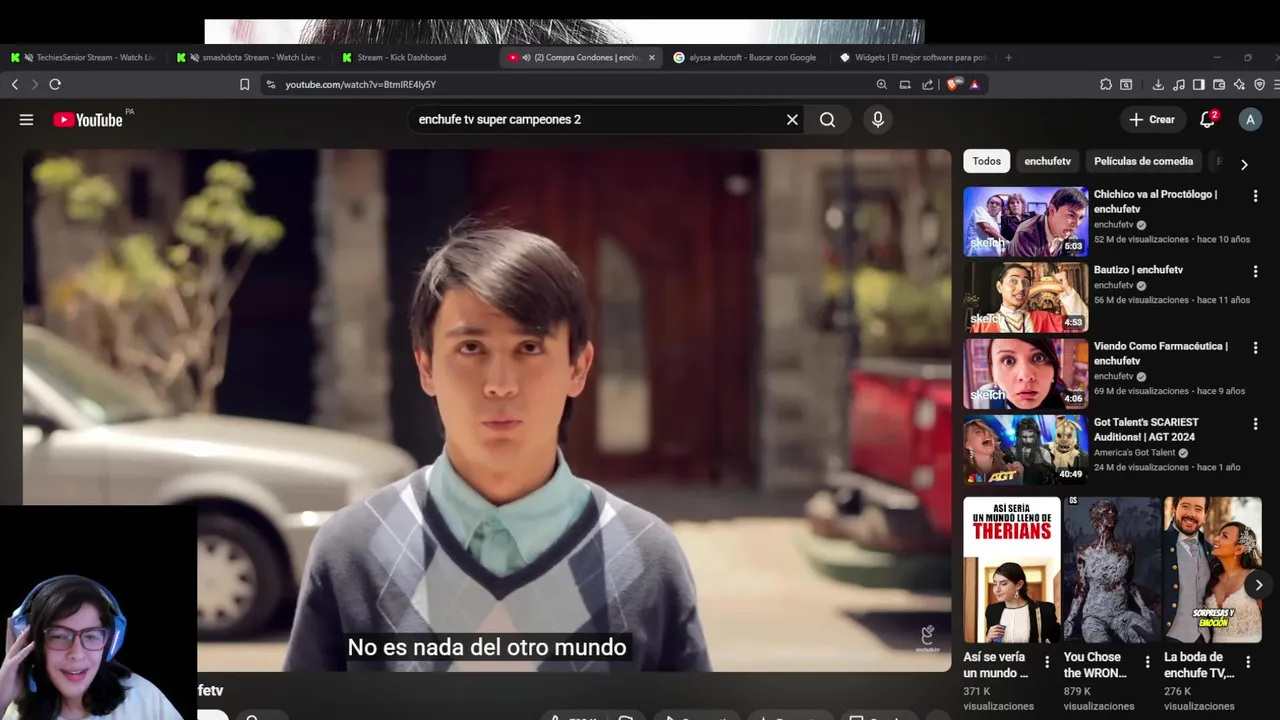This screenshot has height=720, width=1280.
Task: Open options for Así se vería un mundo short
Action: click(1047, 662)
